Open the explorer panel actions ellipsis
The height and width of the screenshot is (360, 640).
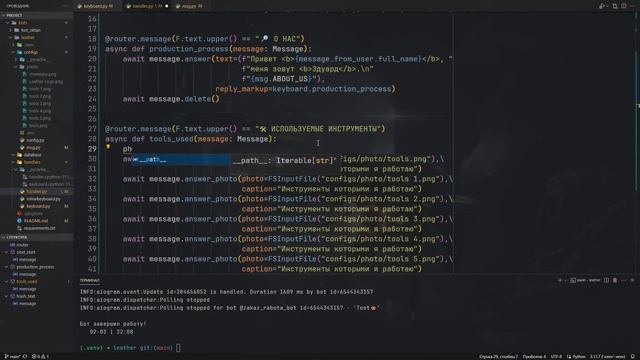click(x=65, y=6)
